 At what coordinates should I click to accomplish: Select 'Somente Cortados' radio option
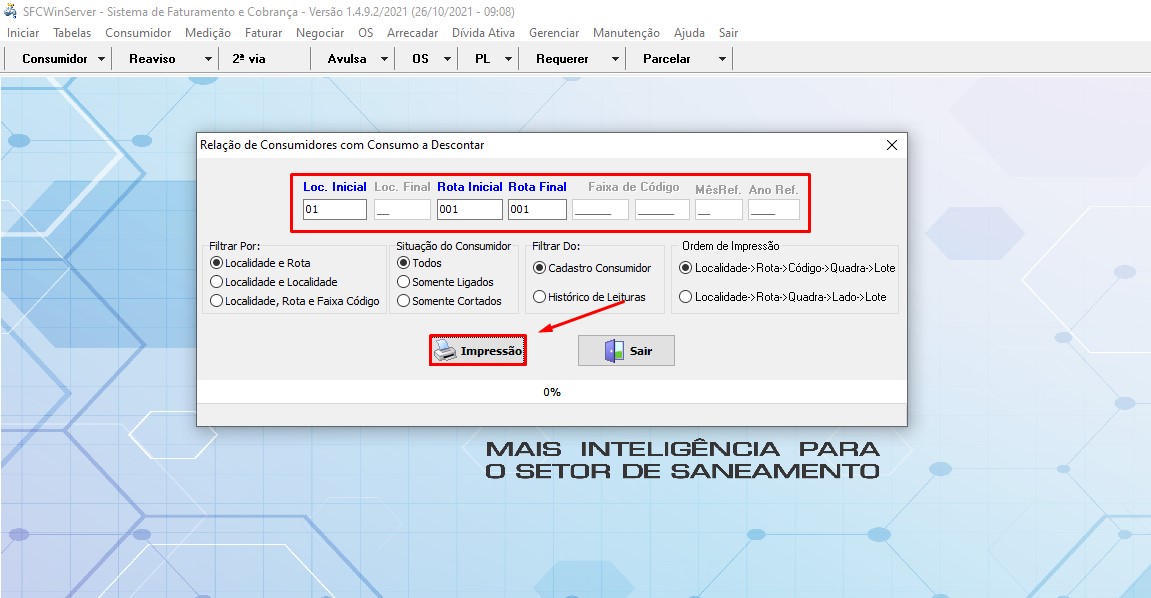[404, 300]
